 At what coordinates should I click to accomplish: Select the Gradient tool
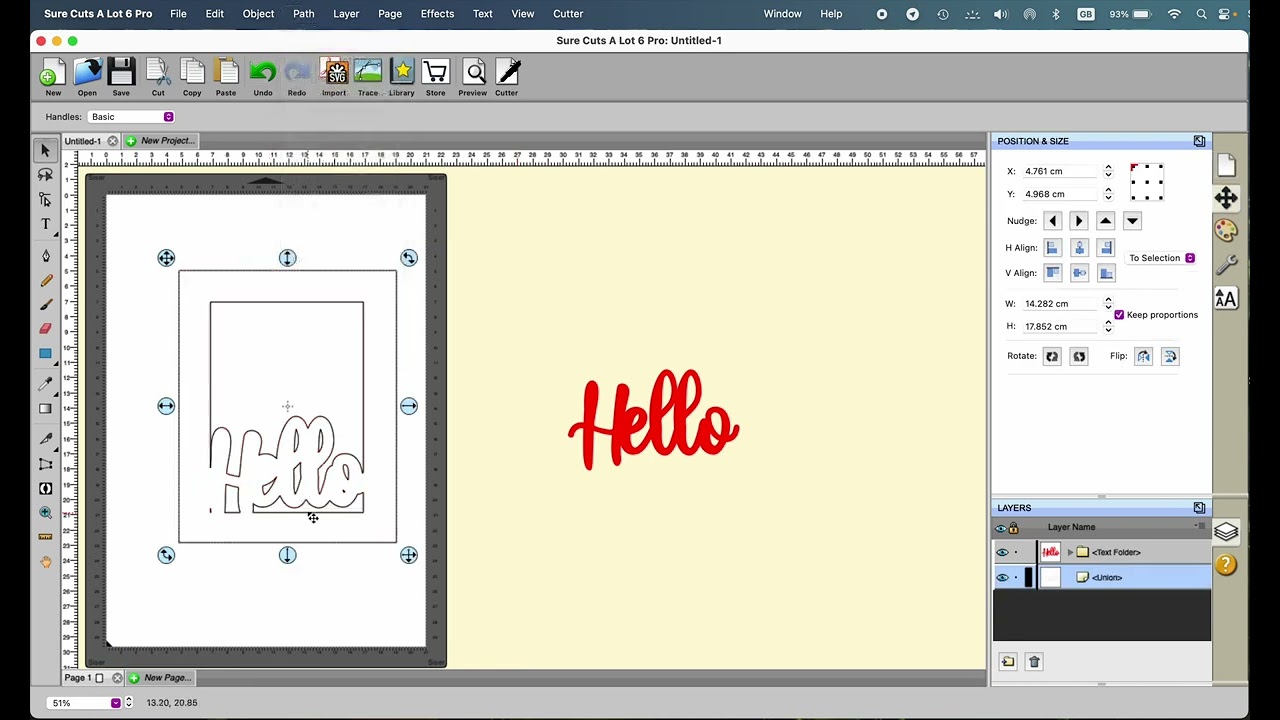pos(45,409)
